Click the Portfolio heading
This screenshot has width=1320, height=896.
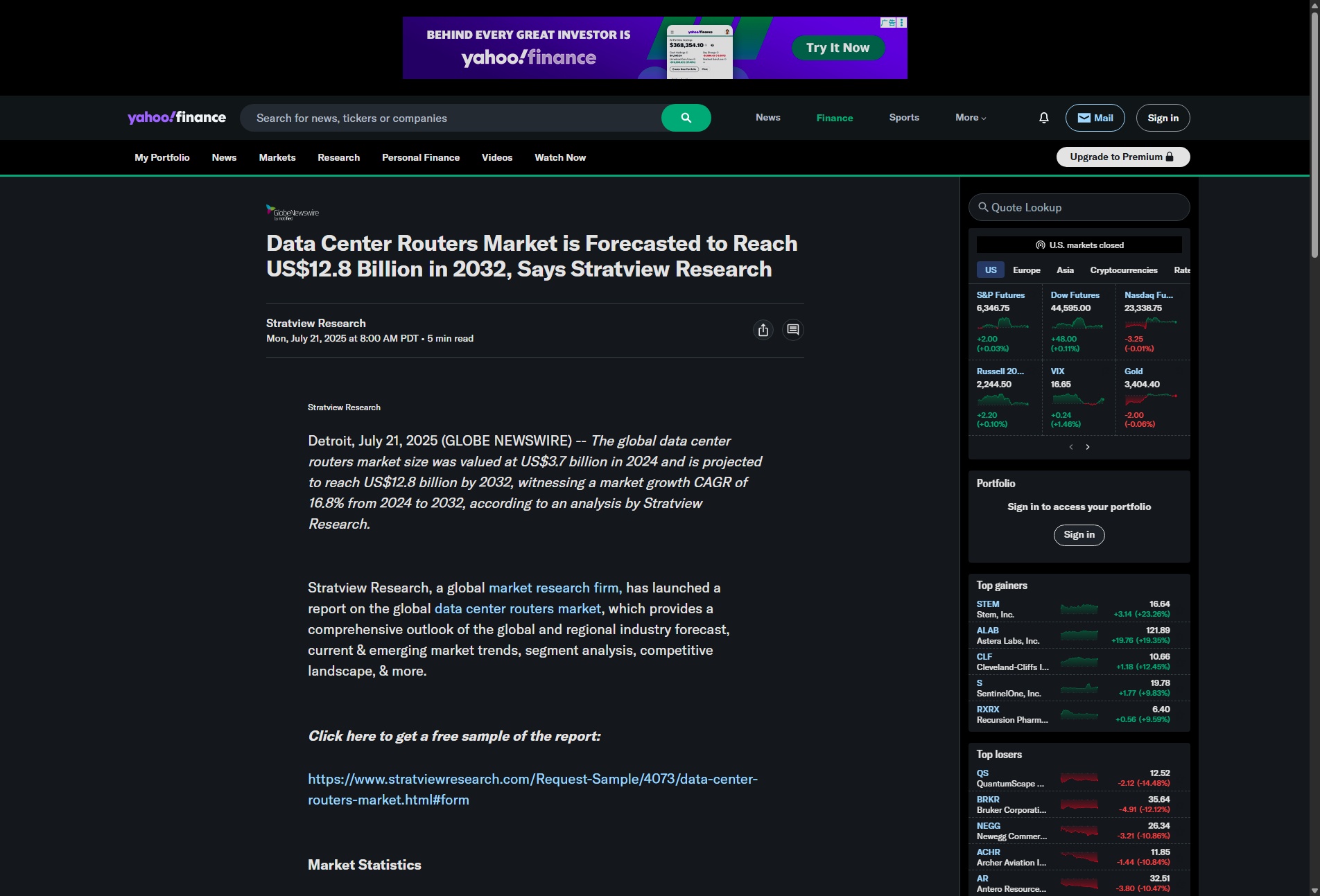[x=996, y=484]
